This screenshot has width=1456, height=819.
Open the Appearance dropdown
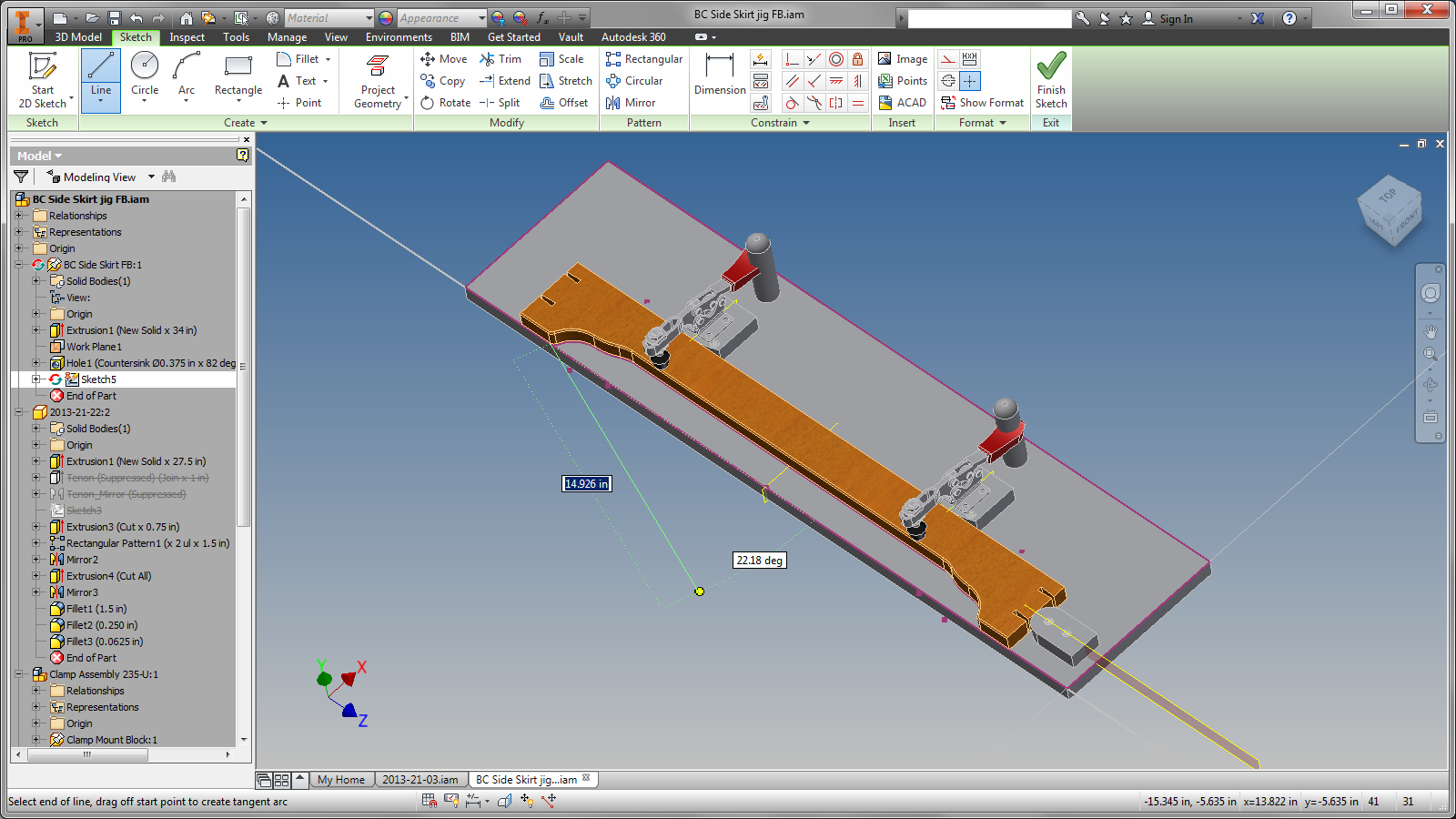[x=482, y=17]
